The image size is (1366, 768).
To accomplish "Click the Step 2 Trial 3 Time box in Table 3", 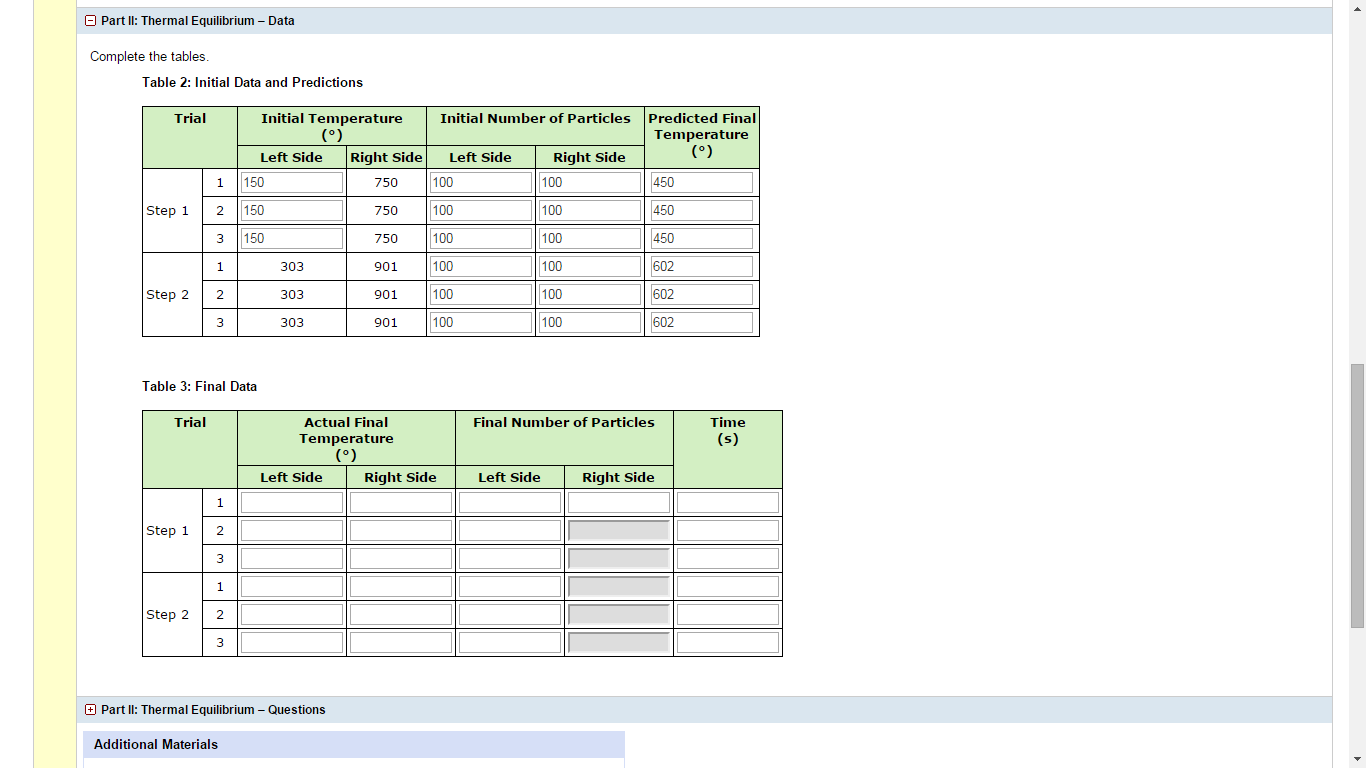I will 727,641.
